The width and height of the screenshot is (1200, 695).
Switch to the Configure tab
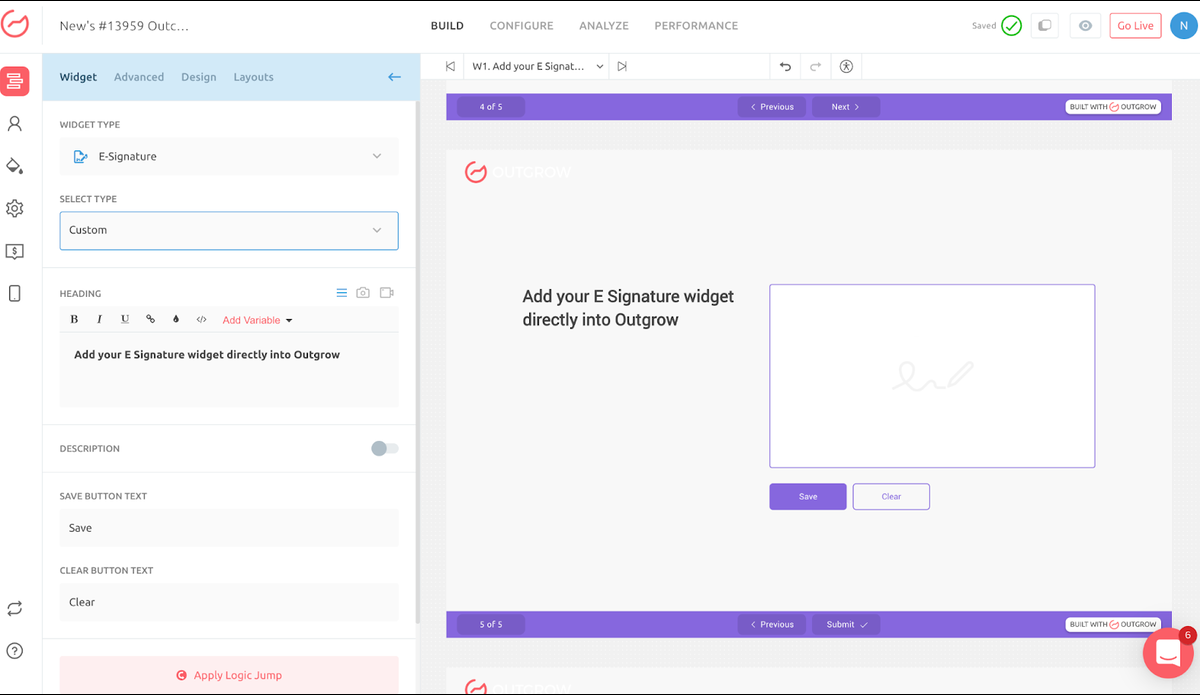tap(521, 26)
